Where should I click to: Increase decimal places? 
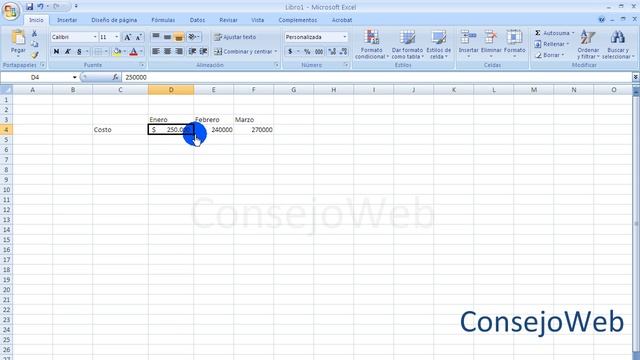(332, 51)
